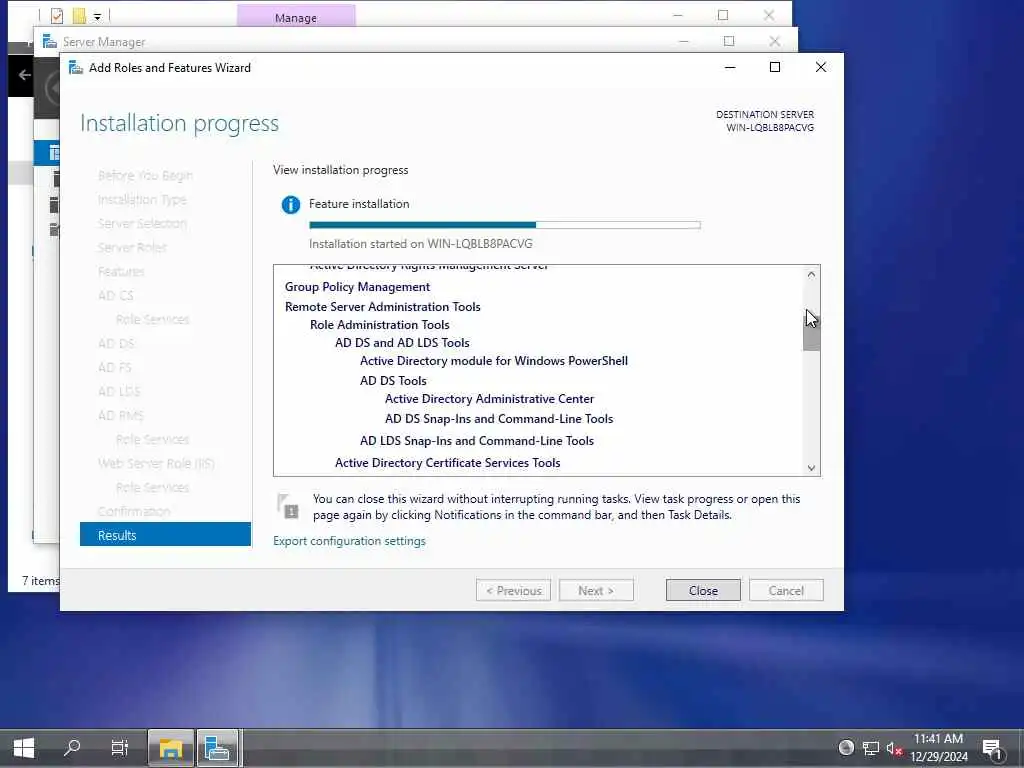Click the Installation Type step in sidebar
The width and height of the screenshot is (1024, 768).
pyautogui.click(x=142, y=200)
